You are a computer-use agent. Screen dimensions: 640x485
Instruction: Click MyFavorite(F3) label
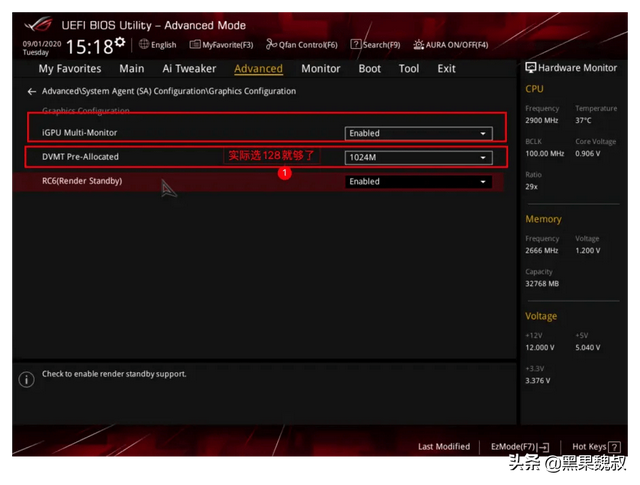(x=227, y=45)
